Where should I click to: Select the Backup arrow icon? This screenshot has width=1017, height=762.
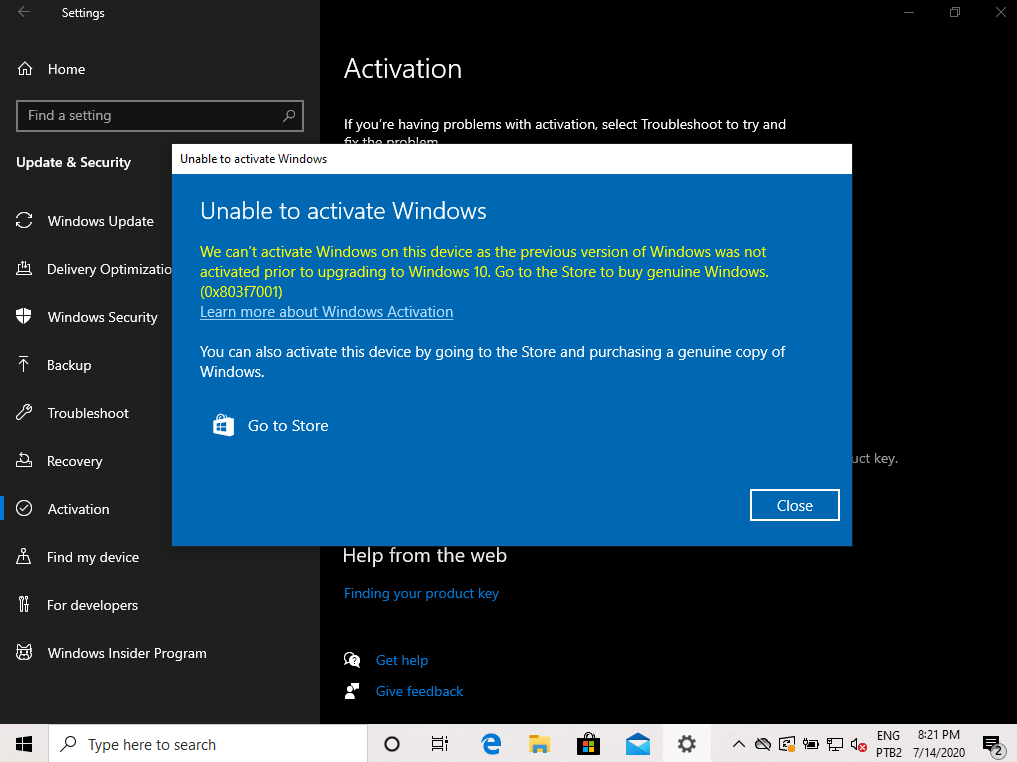(x=24, y=364)
